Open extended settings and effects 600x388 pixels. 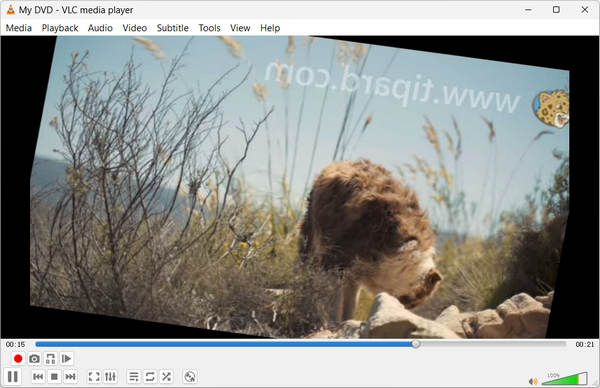[110, 377]
